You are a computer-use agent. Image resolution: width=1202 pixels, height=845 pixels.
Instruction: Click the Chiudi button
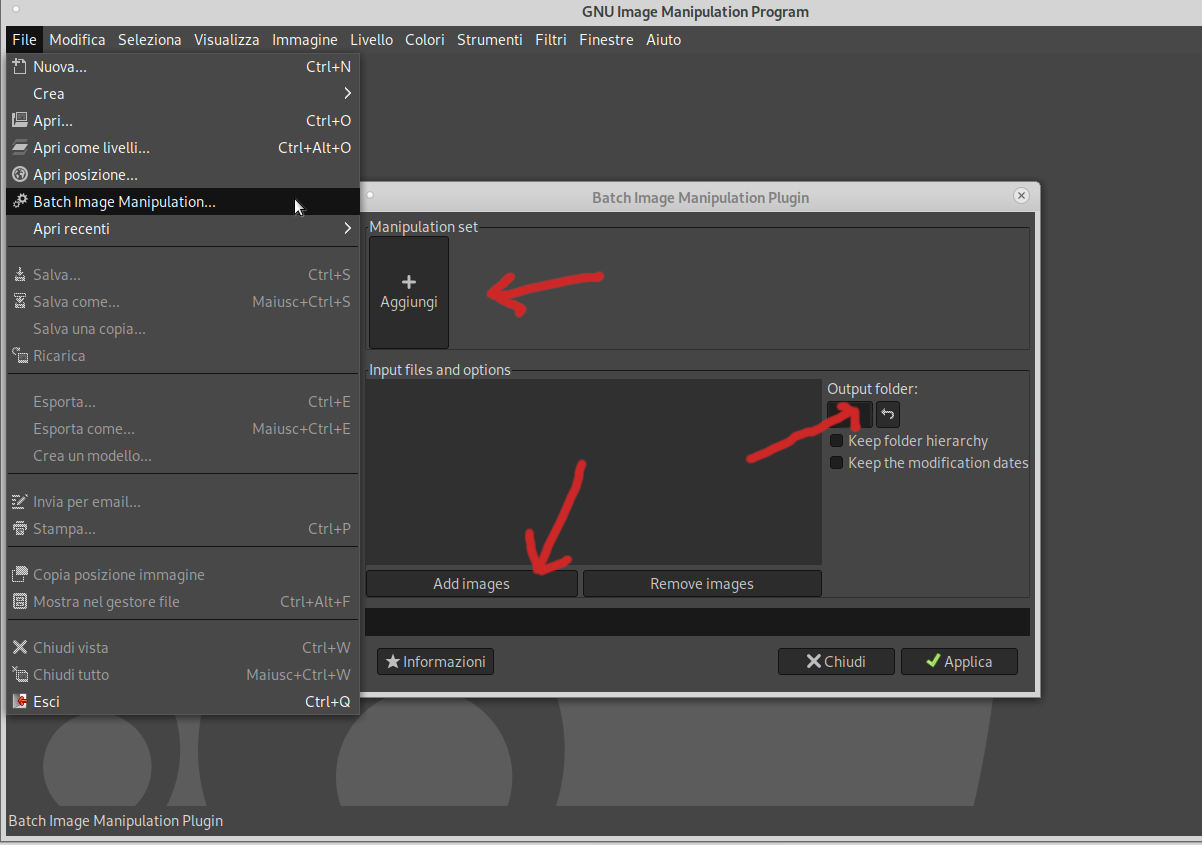coord(836,662)
